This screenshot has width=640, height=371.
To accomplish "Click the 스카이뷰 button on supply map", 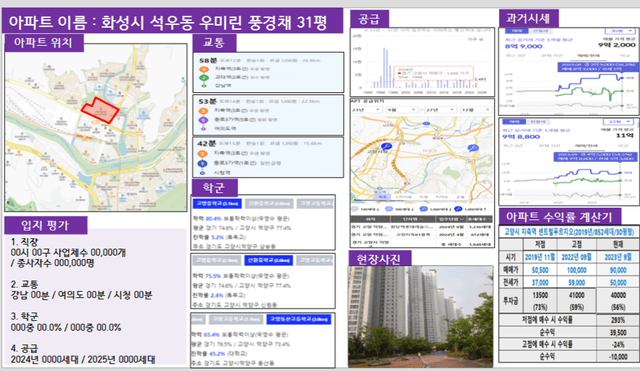I will tap(402, 197).
